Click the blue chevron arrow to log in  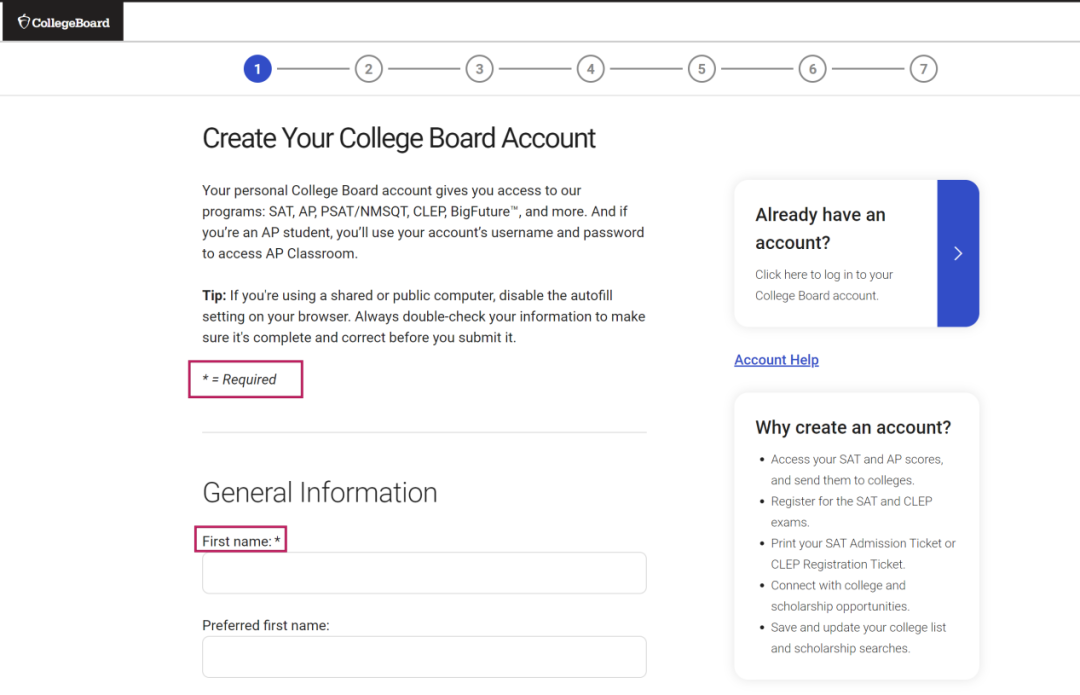(958, 253)
